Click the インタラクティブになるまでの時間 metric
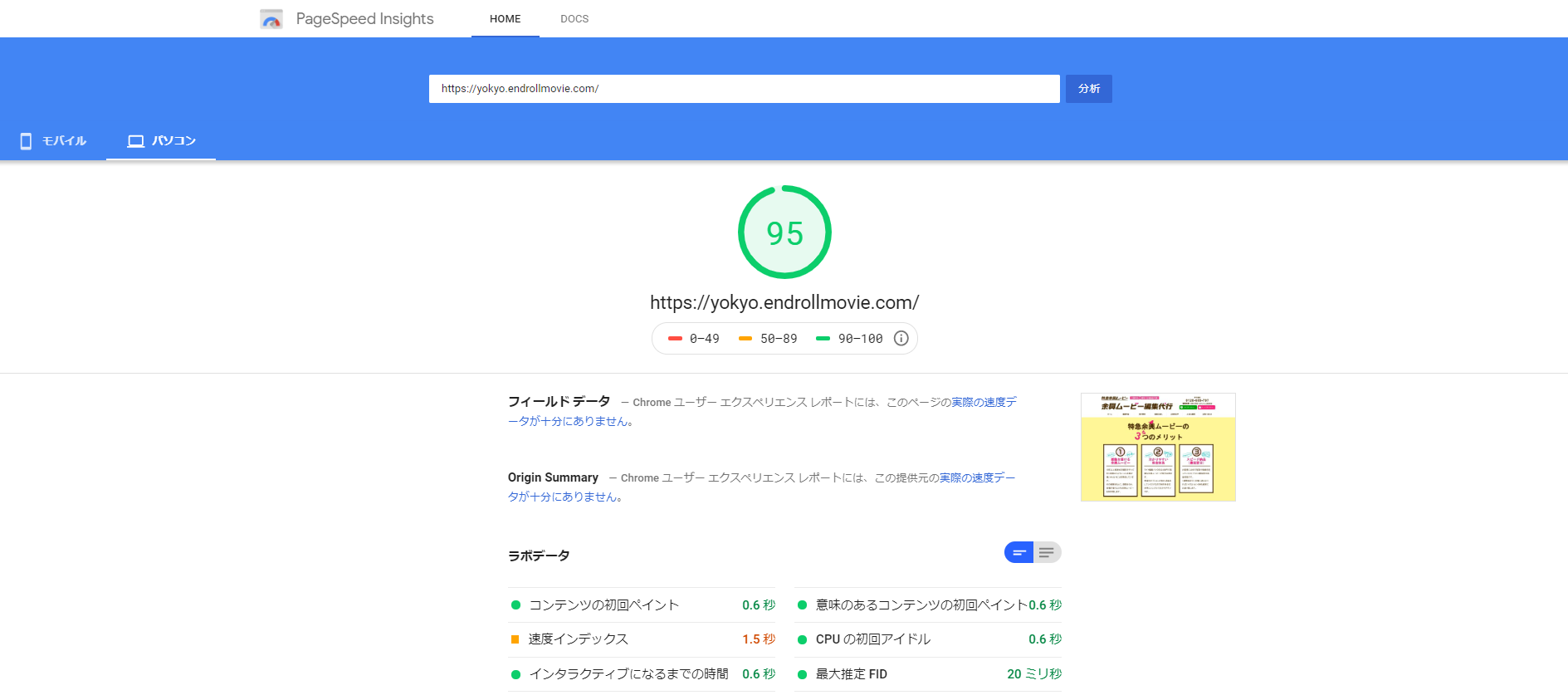Image resolution: width=1568 pixels, height=700 pixels. coord(642,674)
